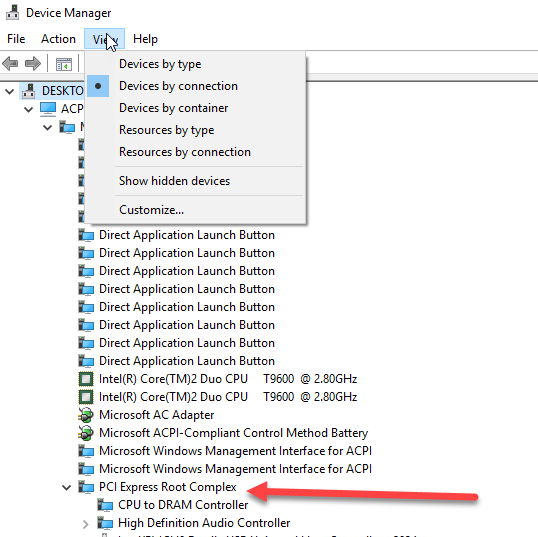Click the Forward arrow toolbar button
Screen dimensions: 538x537
[x=33, y=63]
